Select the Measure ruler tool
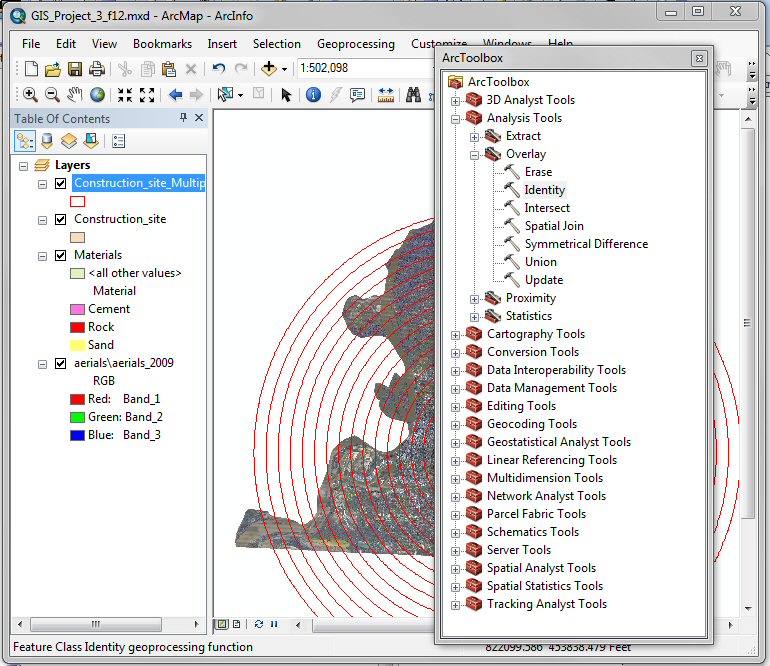This screenshot has width=770, height=666. (385, 94)
